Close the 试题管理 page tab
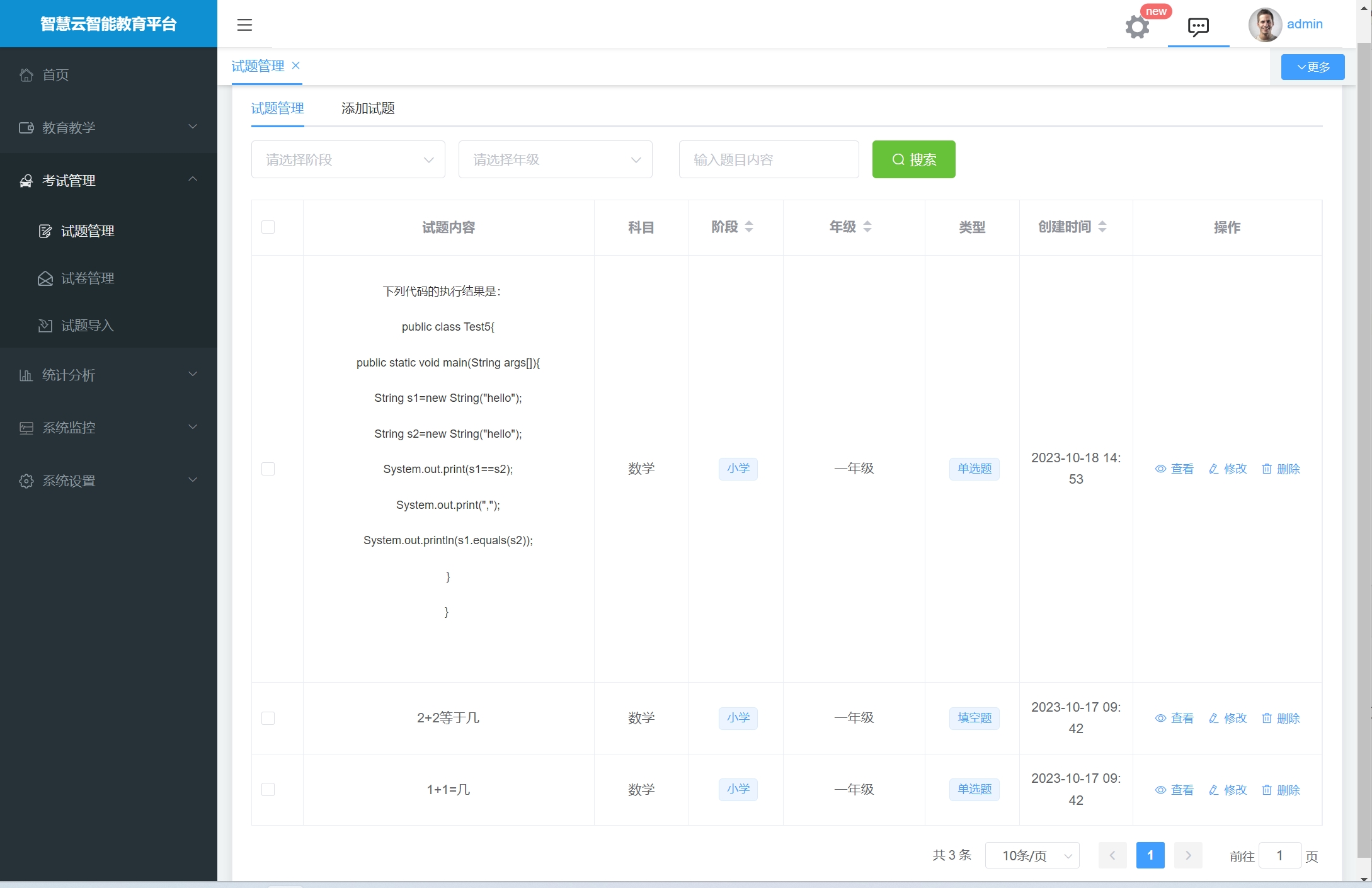The width and height of the screenshot is (1372, 888). pyautogui.click(x=296, y=65)
